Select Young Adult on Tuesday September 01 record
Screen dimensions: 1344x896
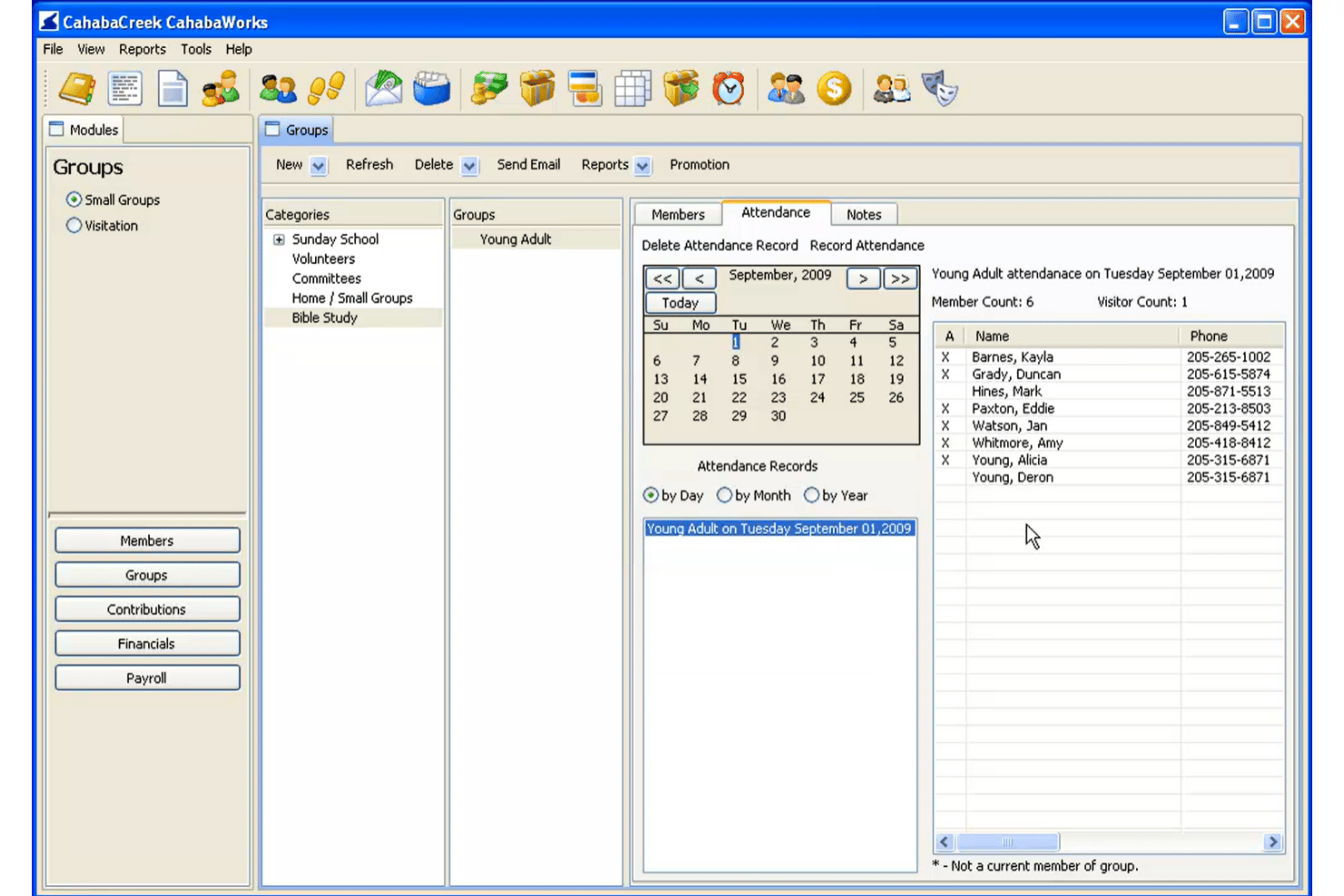pyautogui.click(x=779, y=528)
